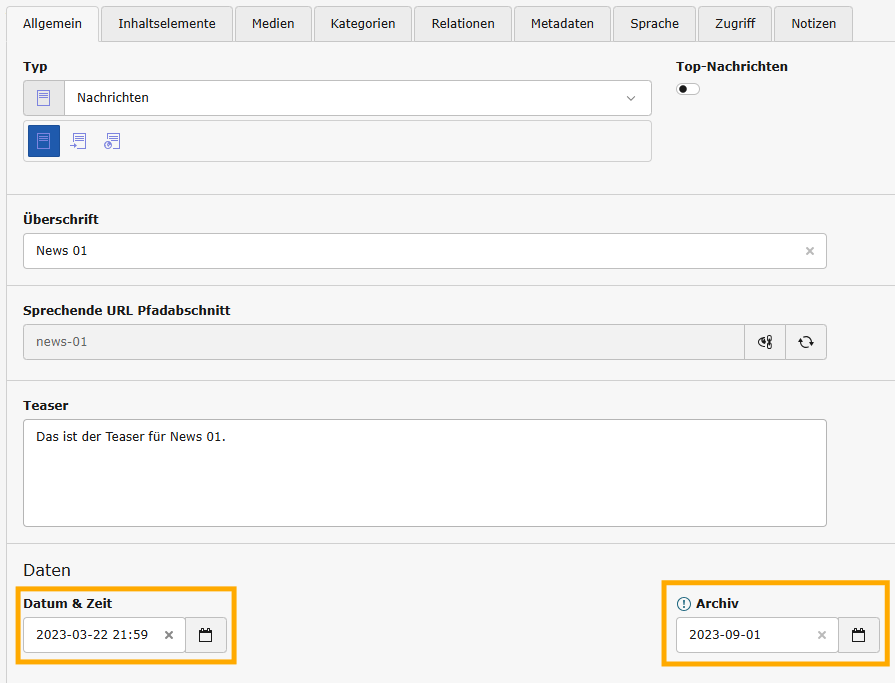
Task: Clear the Archiv date value
Action: coord(822,635)
